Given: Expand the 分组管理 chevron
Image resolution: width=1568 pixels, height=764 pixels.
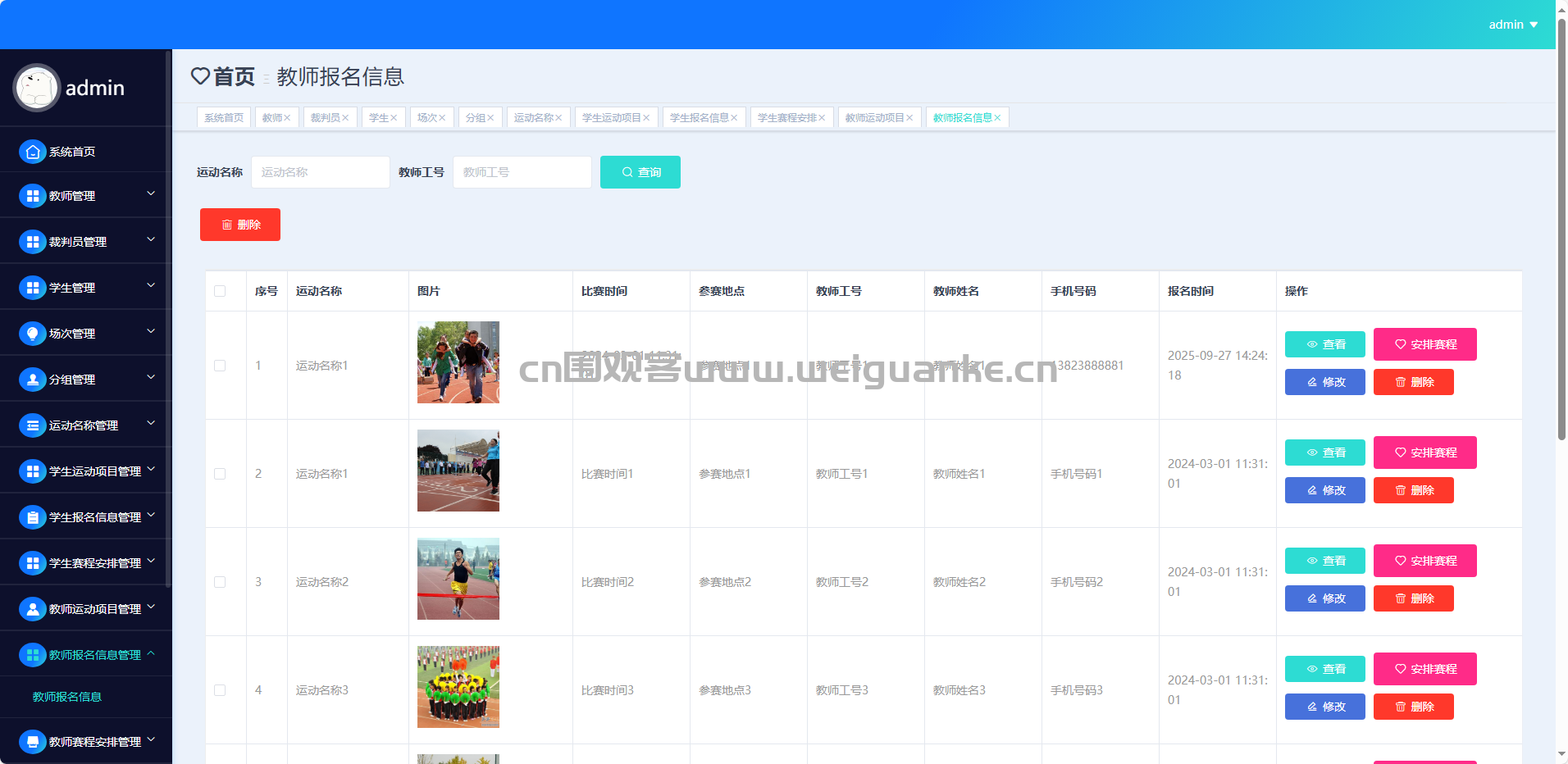Looking at the screenshot, I should click(x=151, y=377).
